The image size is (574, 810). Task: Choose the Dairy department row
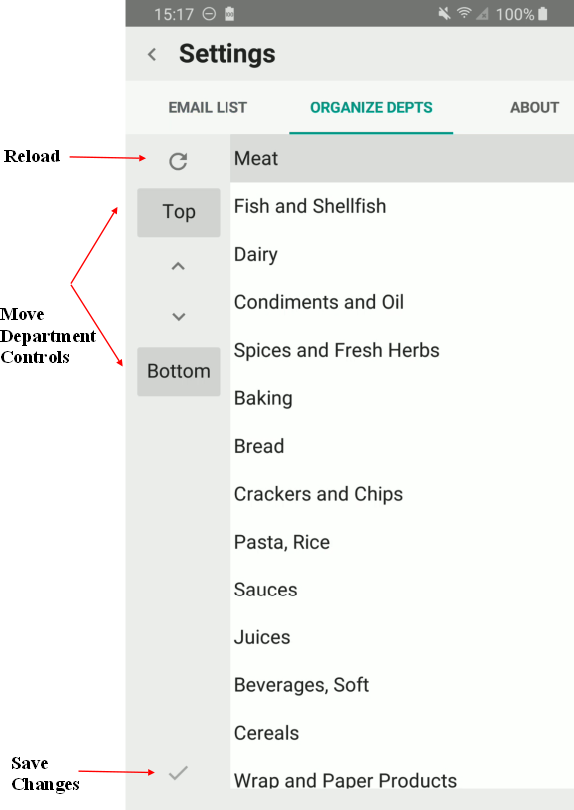(x=402, y=254)
